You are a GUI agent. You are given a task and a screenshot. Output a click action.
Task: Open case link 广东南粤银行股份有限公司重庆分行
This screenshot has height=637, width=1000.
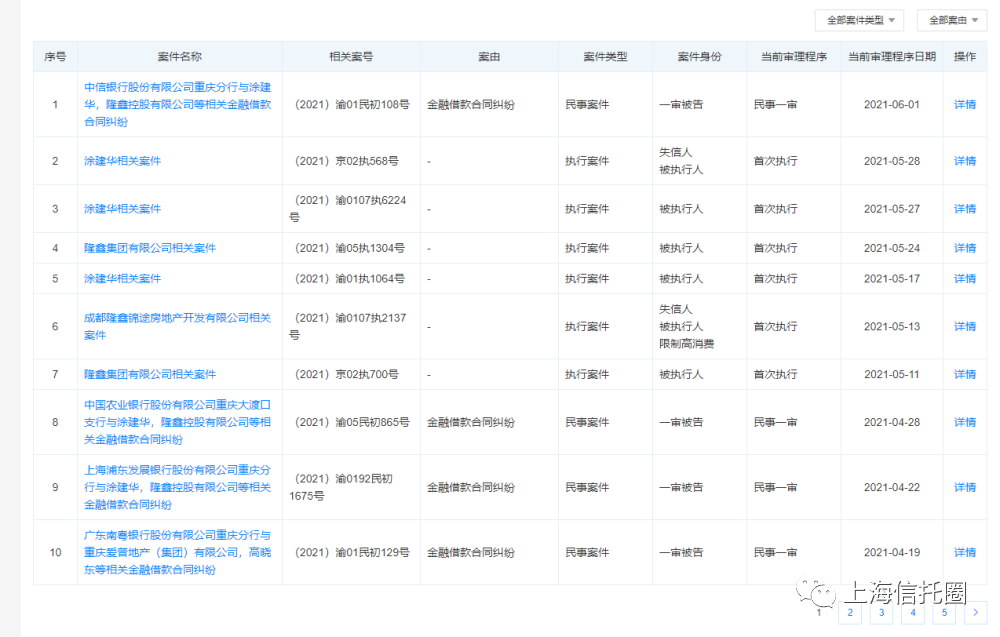tap(177, 552)
